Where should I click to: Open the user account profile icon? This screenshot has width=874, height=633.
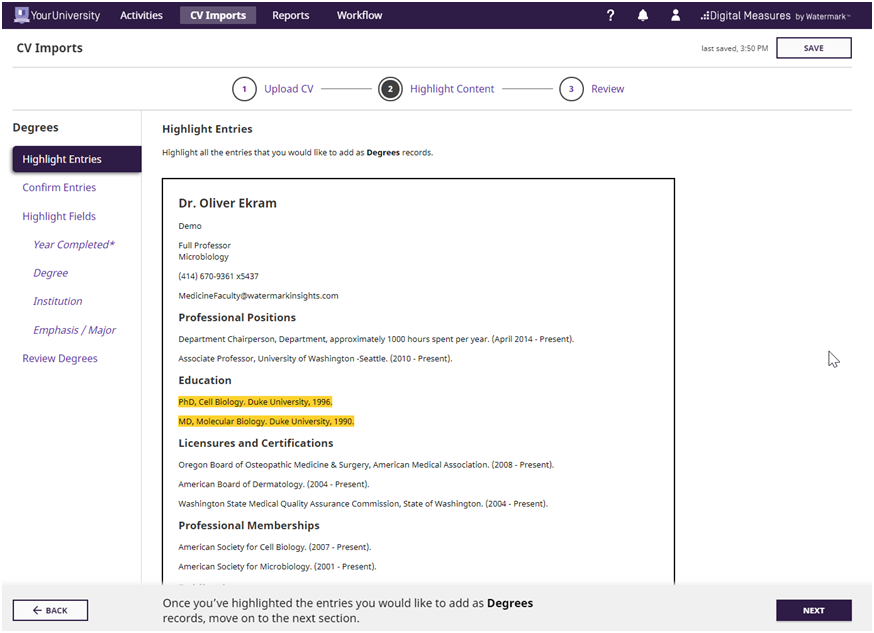[x=675, y=16]
